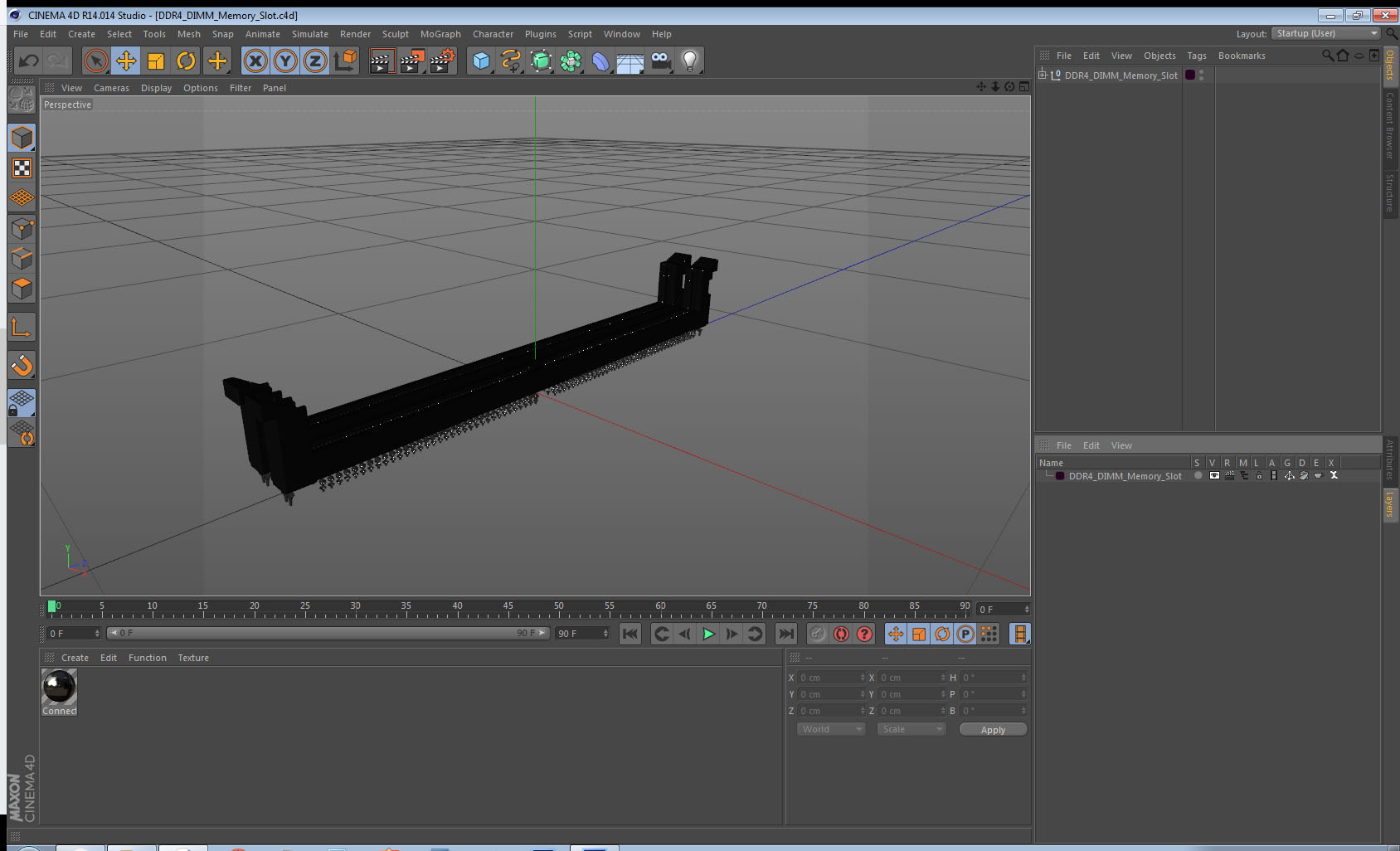Open Edit Render Settings icon
The image size is (1400, 851).
[443, 61]
